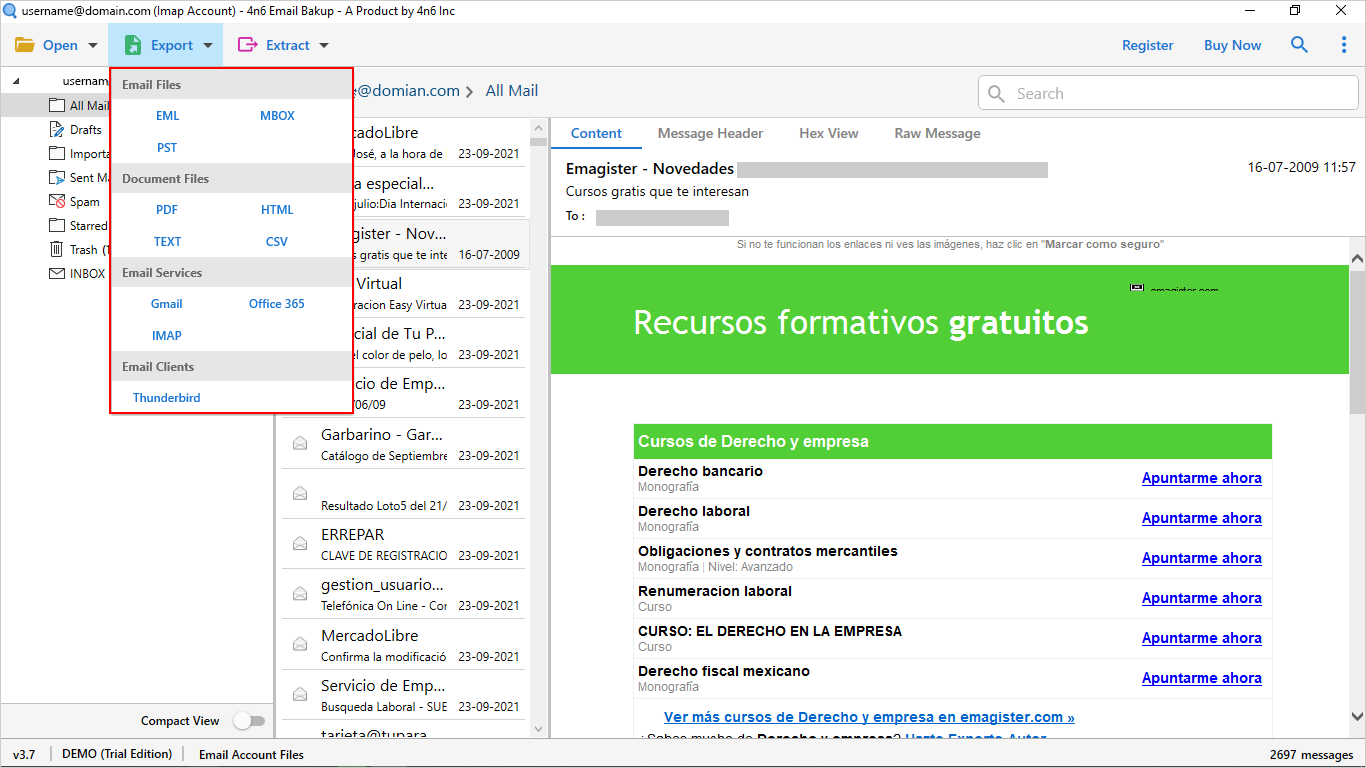This screenshot has height=768, width=1366.
Task: Click the All Mail breadcrumb link
Action: tap(512, 90)
